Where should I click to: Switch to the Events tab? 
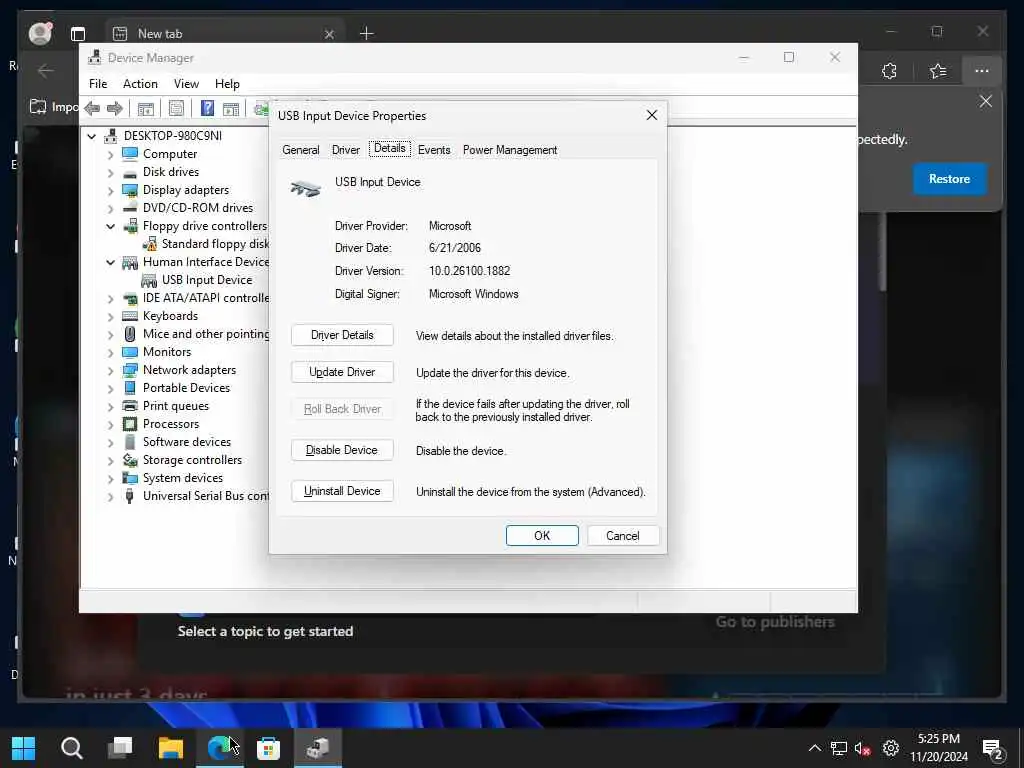coord(434,150)
